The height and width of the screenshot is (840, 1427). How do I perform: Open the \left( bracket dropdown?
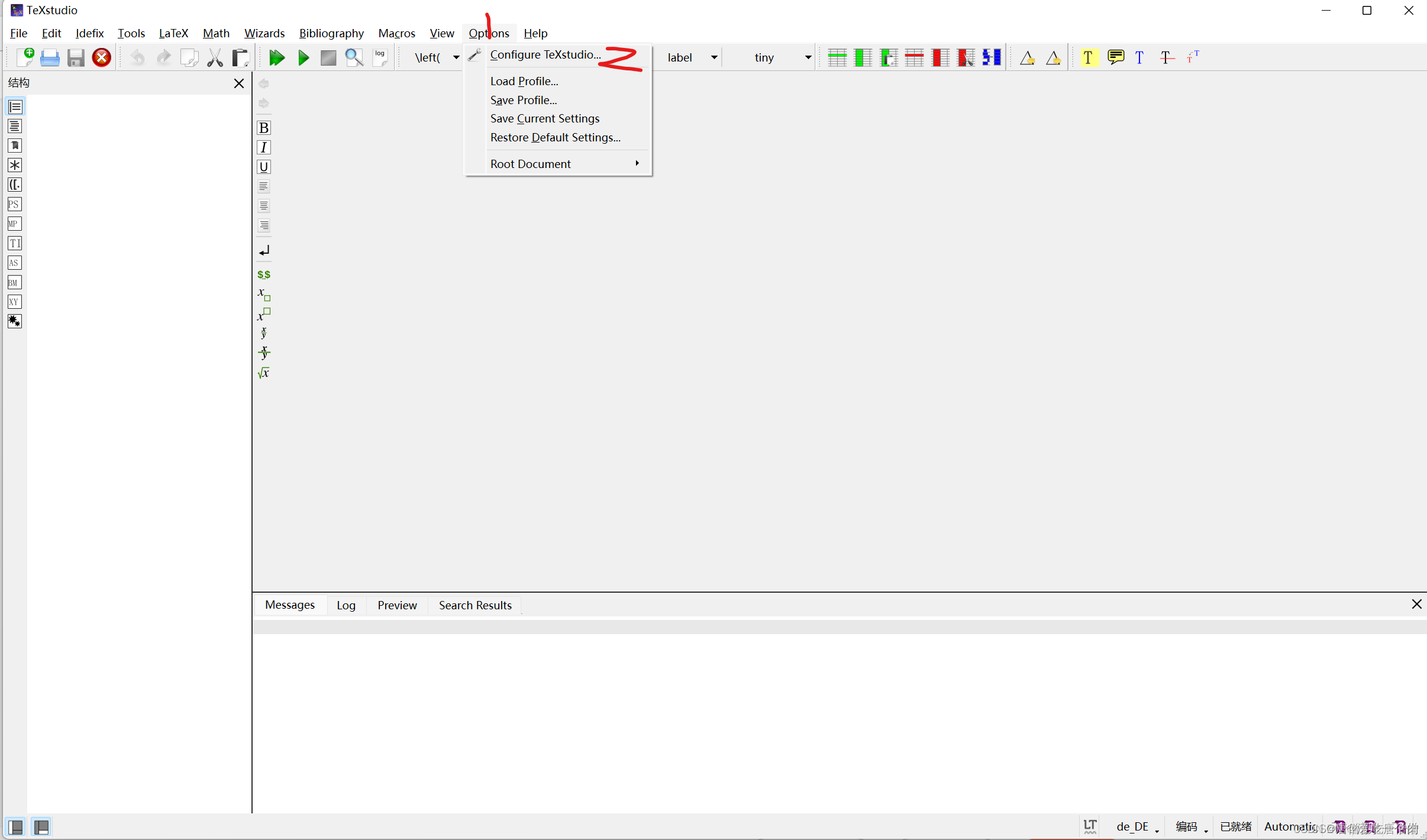tap(456, 57)
